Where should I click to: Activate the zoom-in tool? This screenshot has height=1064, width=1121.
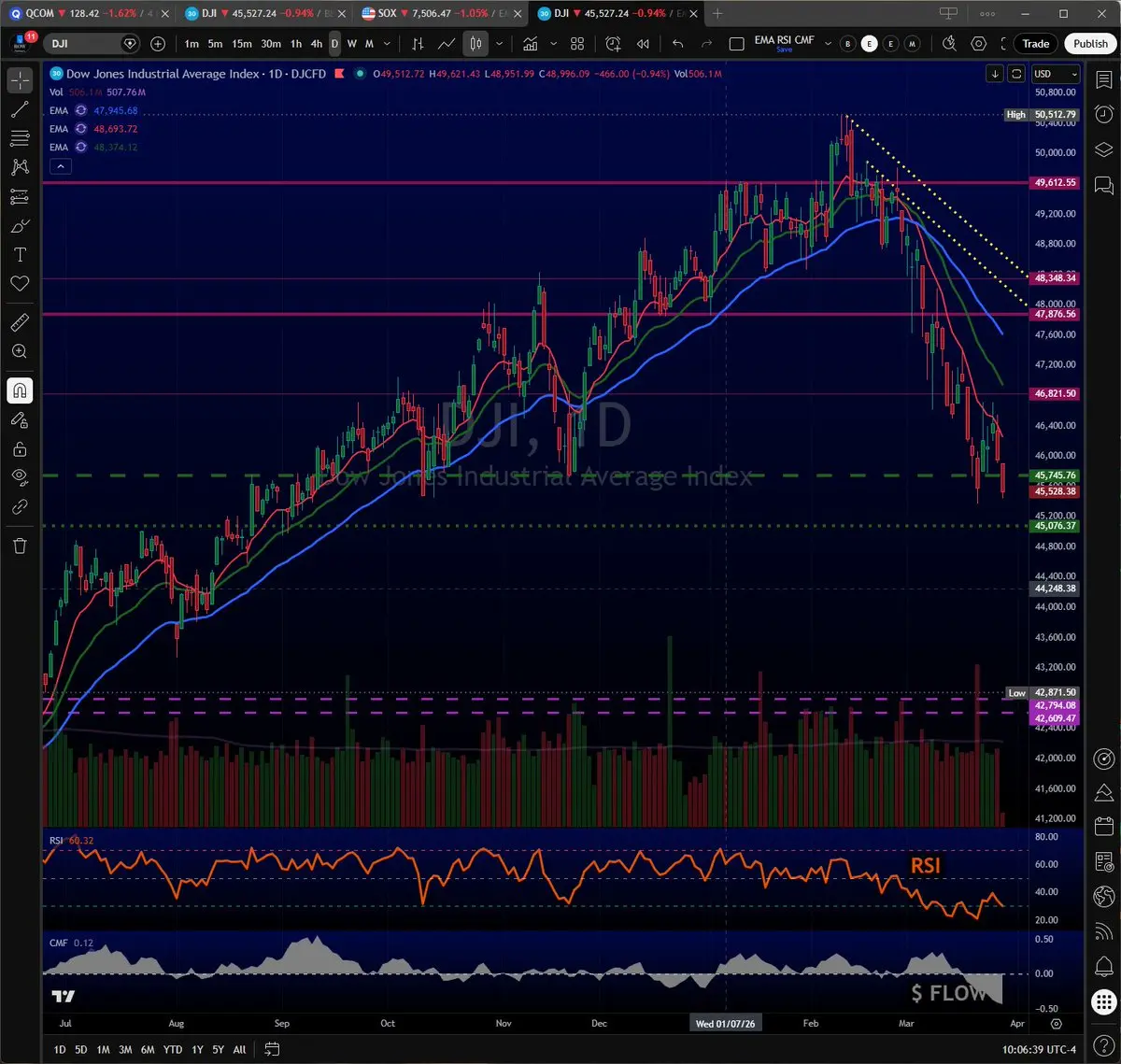tap(20, 351)
